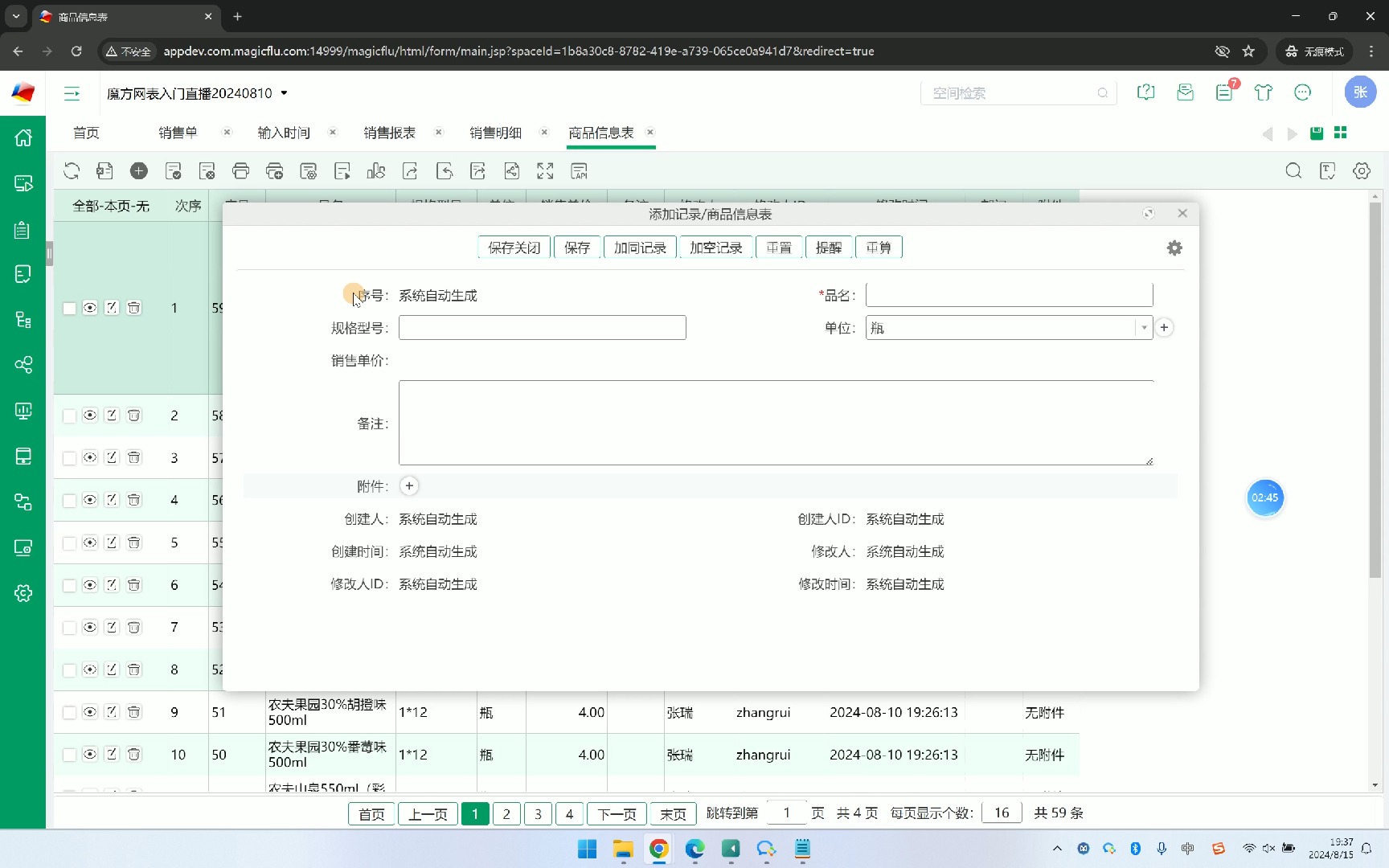
Task: Click the 下一页 pagination button
Action: (617, 813)
